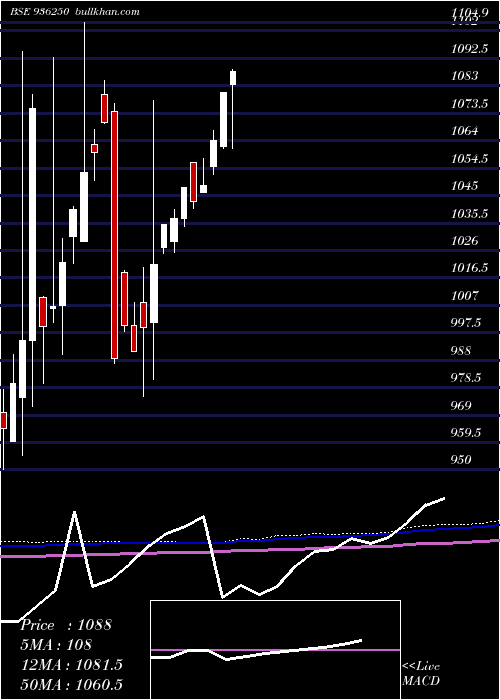Click the bullkhan.com watermark link text
The width and height of the screenshot is (500, 700).
[106, 12]
